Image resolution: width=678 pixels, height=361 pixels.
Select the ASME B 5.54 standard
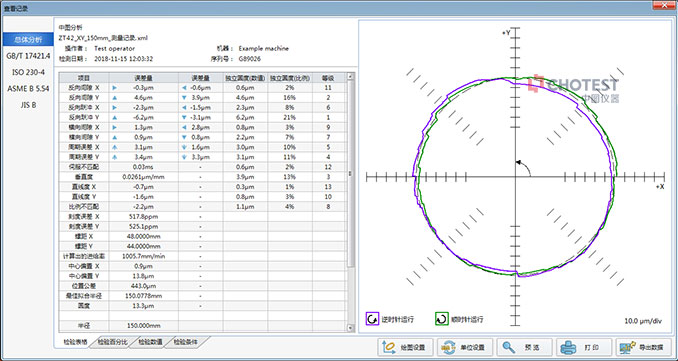click(x=28, y=88)
